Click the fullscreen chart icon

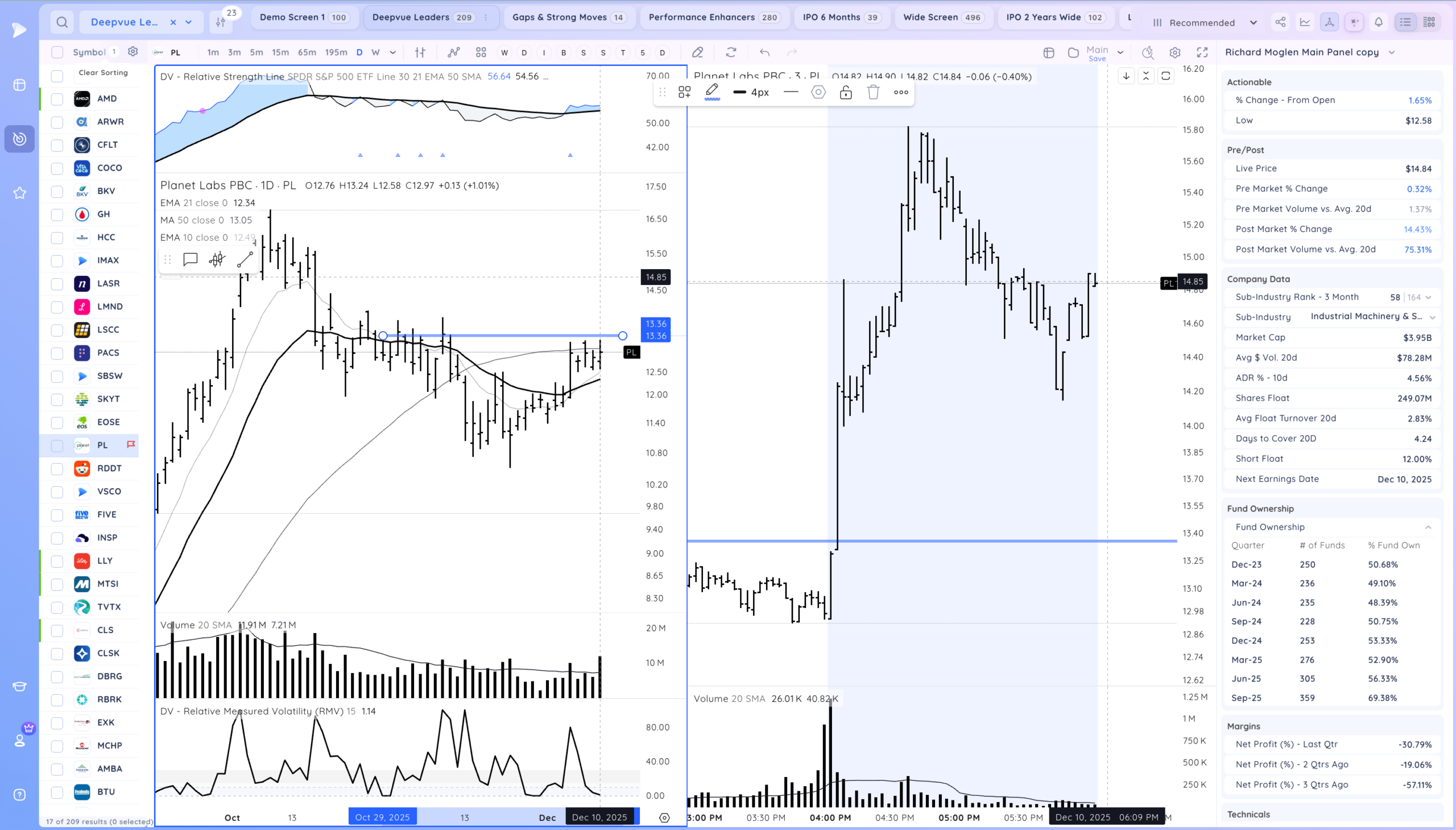tap(1202, 52)
